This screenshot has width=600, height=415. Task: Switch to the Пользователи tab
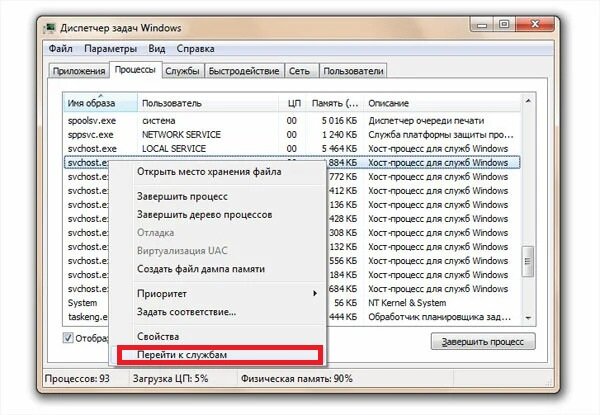point(353,71)
